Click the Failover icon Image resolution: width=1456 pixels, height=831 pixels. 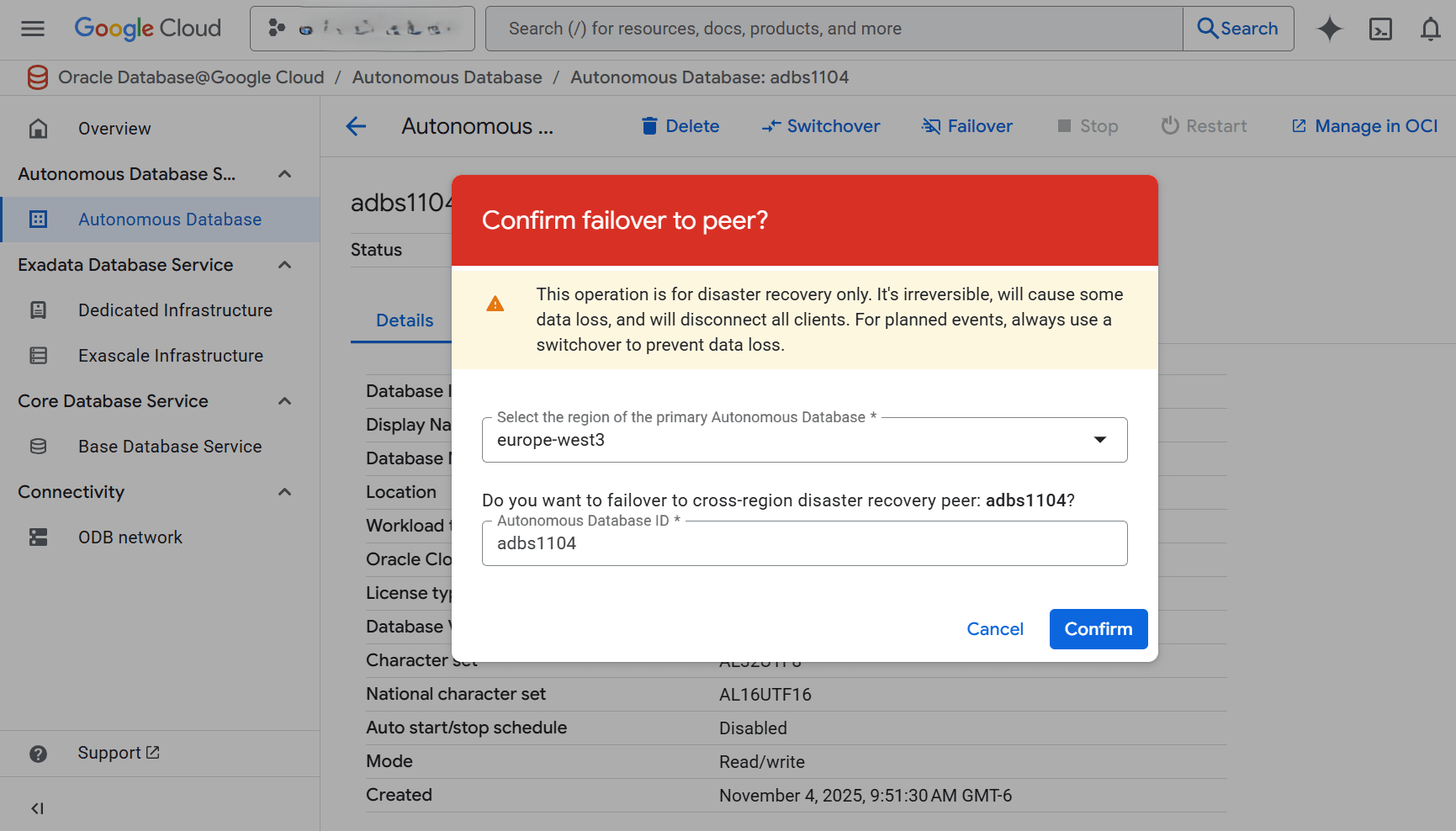point(930,125)
